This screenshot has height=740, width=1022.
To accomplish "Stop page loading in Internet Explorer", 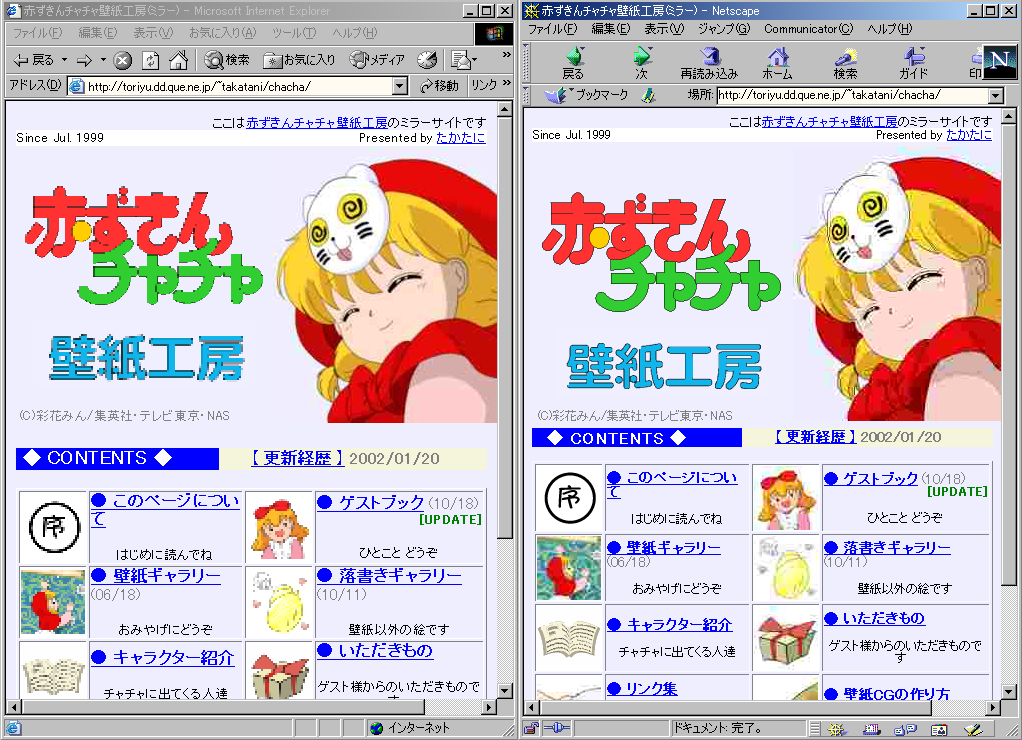I will click(x=122, y=61).
